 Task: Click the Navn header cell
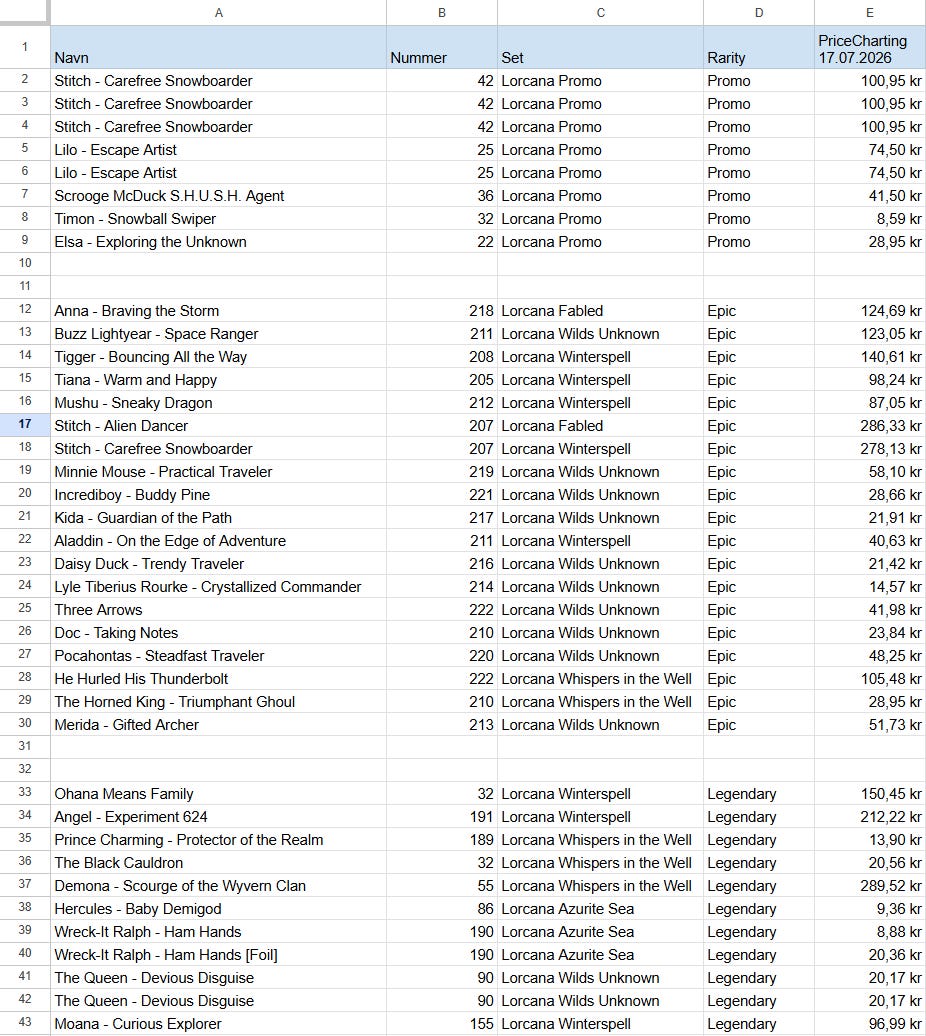tap(219, 47)
